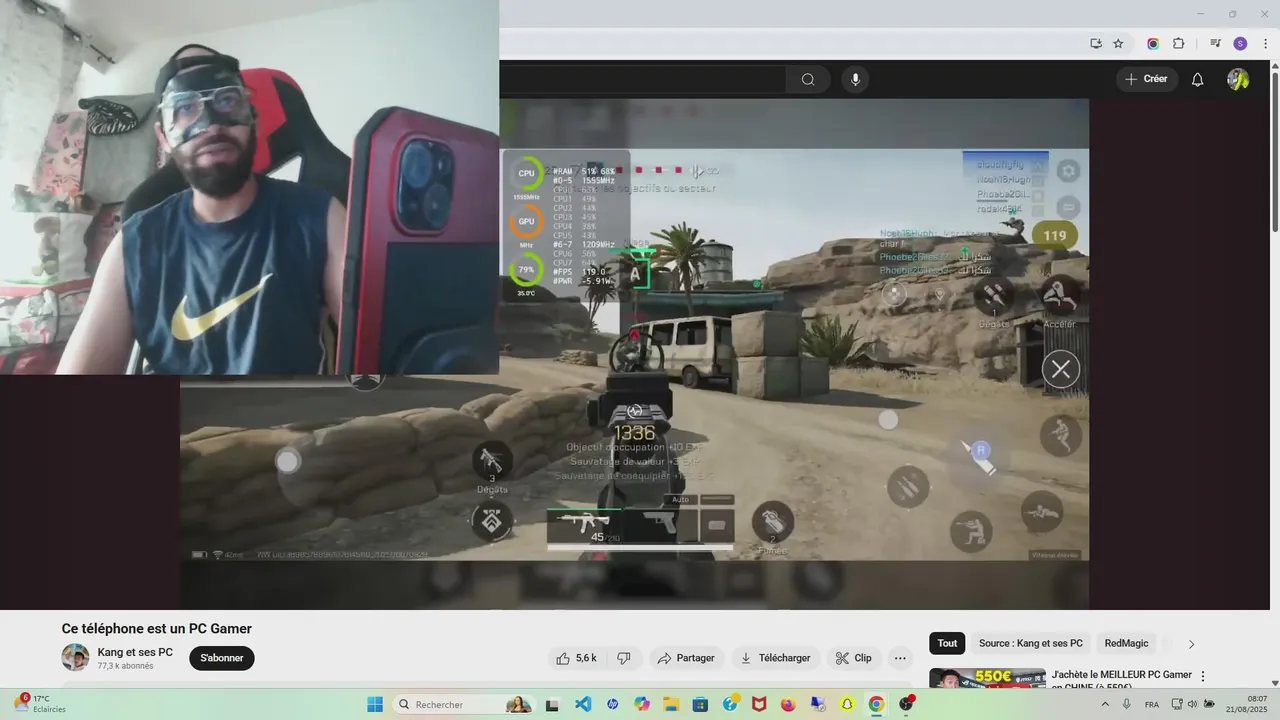The height and width of the screenshot is (720, 1280).
Task: Open Microsoft Store from taskbar
Action: tap(700, 704)
